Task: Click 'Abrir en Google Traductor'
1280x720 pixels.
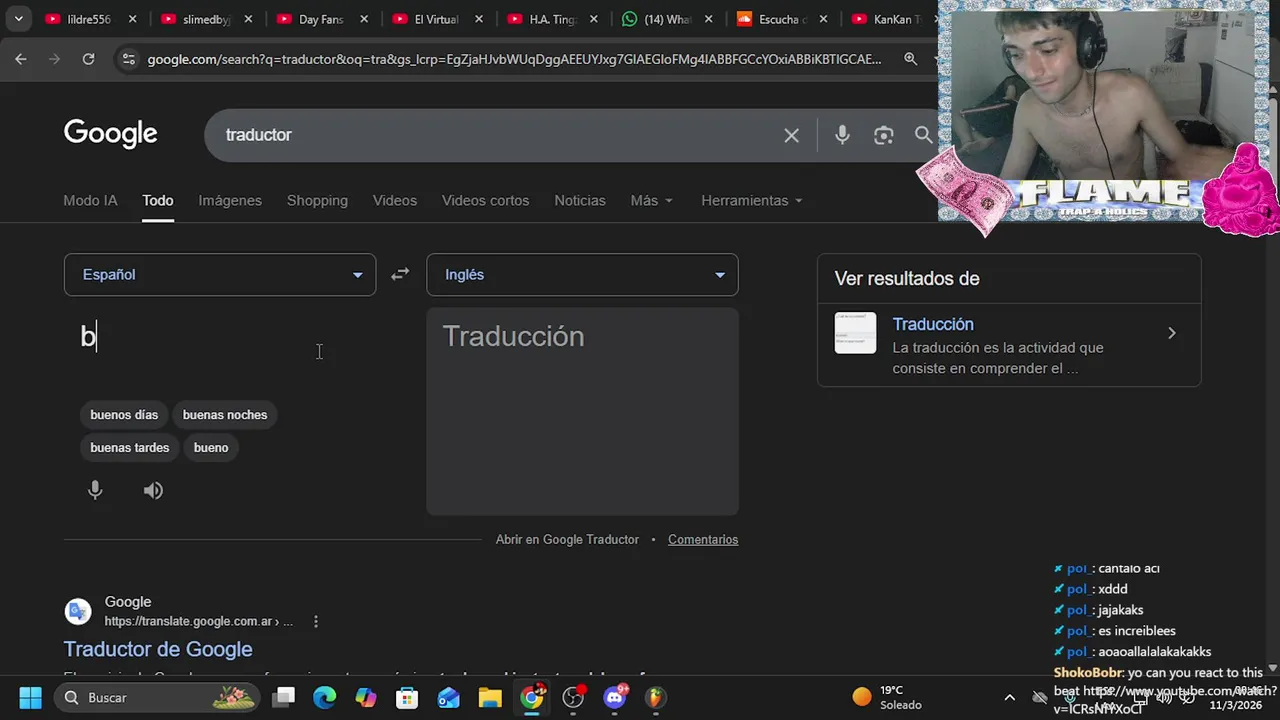Action: click(567, 539)
